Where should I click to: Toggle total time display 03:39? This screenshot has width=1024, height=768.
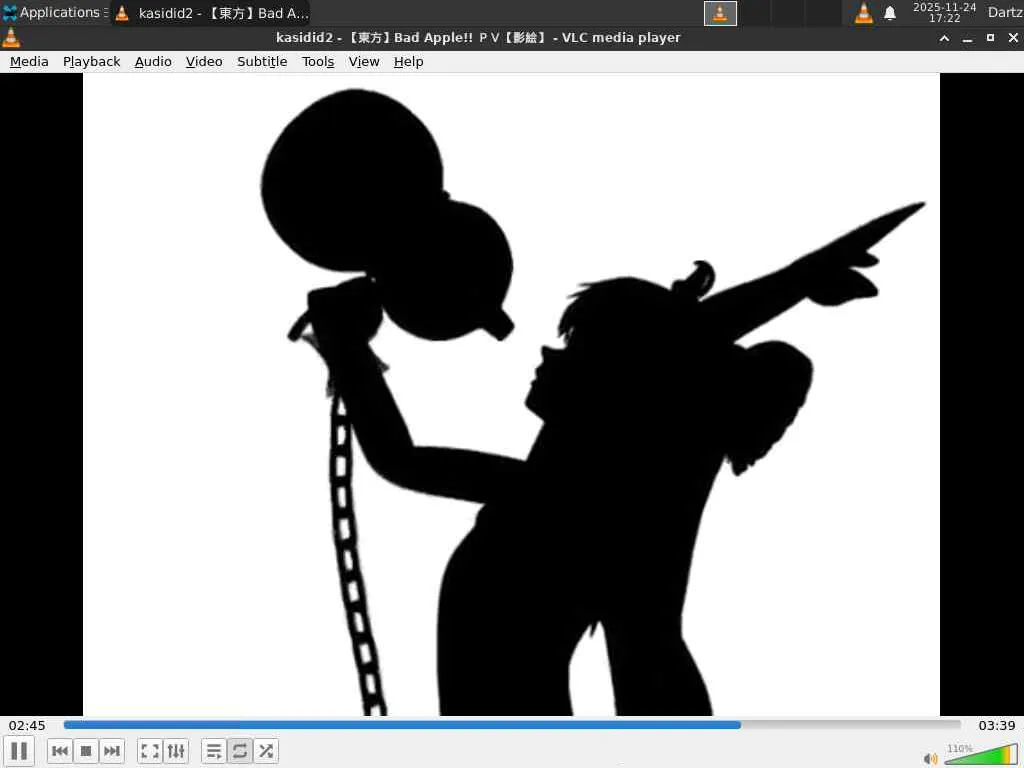pos(997,726)
